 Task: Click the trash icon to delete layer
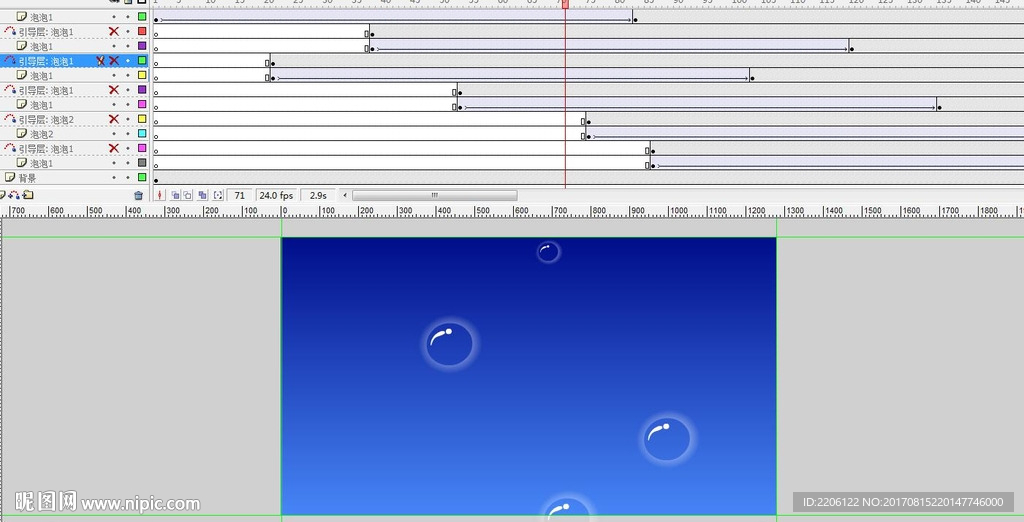coord(138,195)
